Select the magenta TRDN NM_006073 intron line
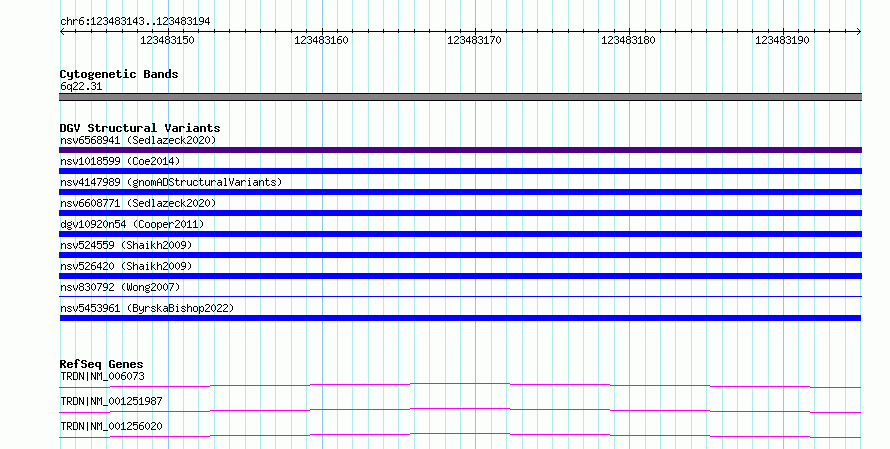Screen dimensions: 890x449 click(460, 385)
